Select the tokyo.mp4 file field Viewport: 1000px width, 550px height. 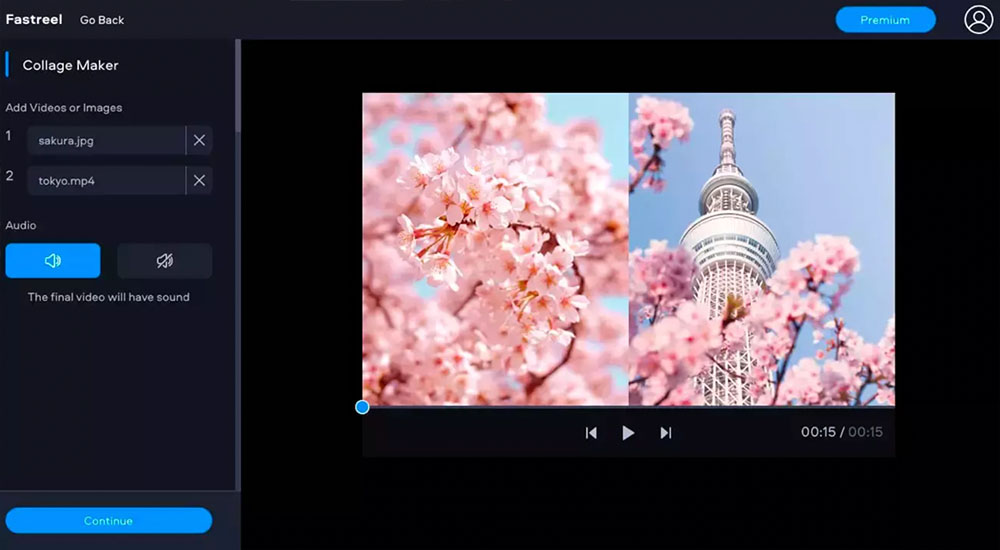coord(106,181)
